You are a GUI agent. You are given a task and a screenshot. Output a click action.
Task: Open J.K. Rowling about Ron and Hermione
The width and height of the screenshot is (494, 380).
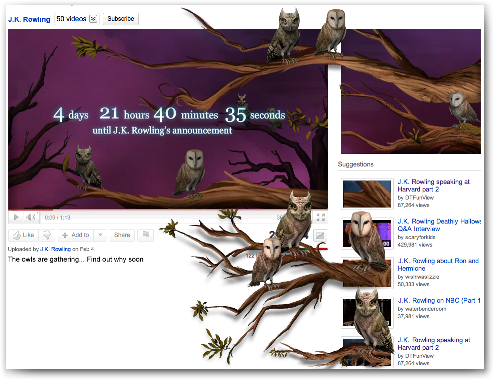click(x=438, y=264)
